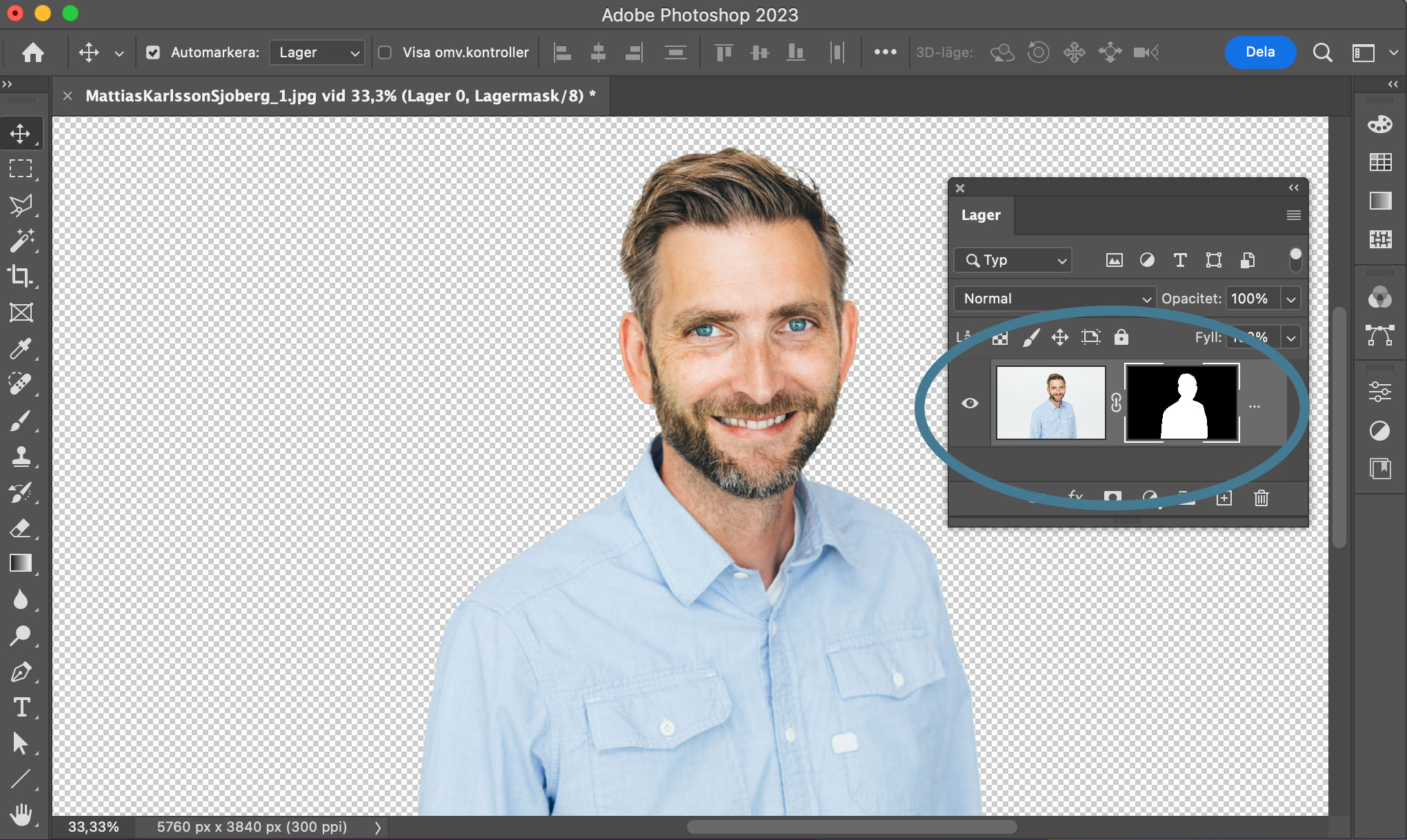Viewport: 1407px width, 840px height.
Task: Select the Type tool
Action: [x=21, y=707]
